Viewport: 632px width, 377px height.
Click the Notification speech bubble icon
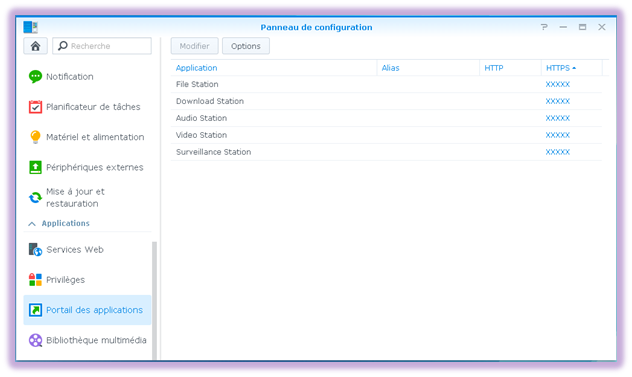point(35,76)
